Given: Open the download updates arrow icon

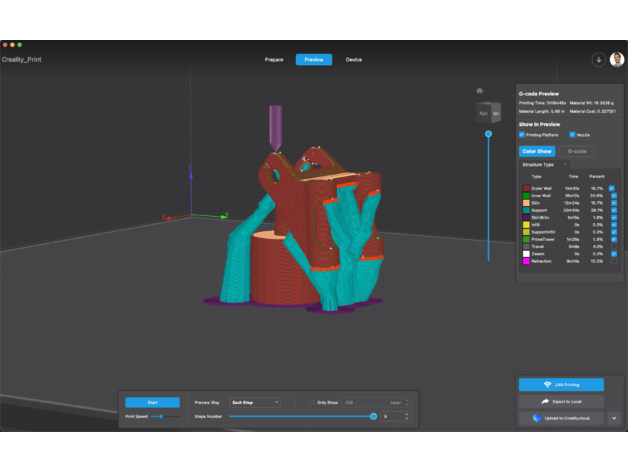Looking at the screenshot, I should click(599, 60).
